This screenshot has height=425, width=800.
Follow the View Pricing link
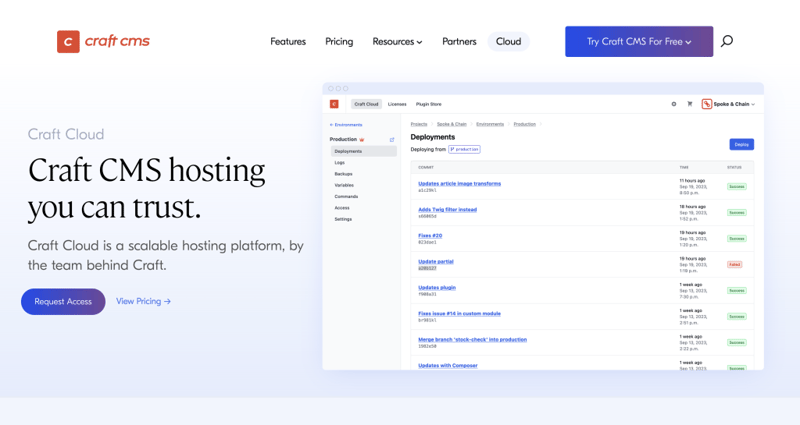(143, 301)
